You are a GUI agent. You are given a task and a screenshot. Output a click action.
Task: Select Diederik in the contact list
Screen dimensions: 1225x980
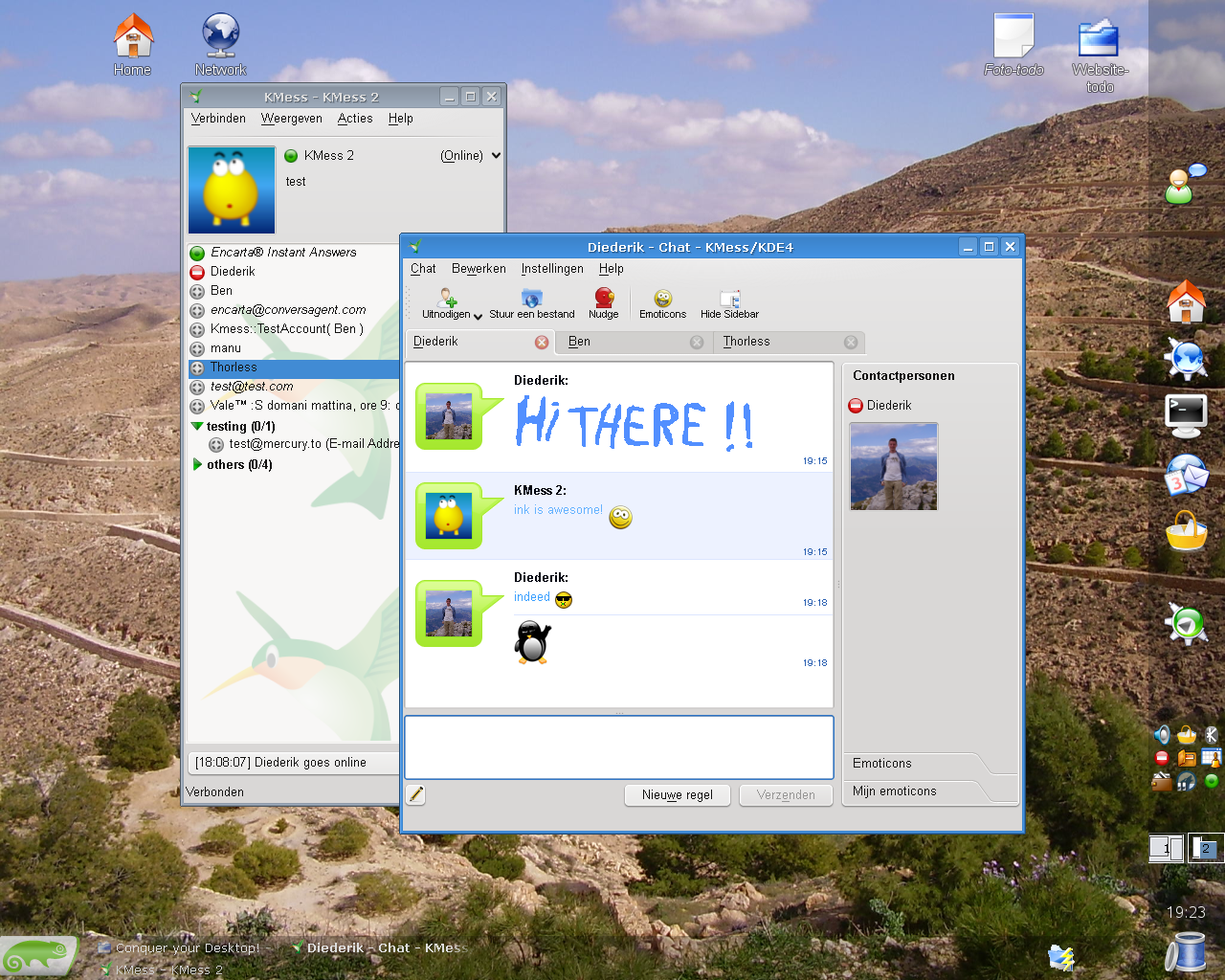pos(294,272)
